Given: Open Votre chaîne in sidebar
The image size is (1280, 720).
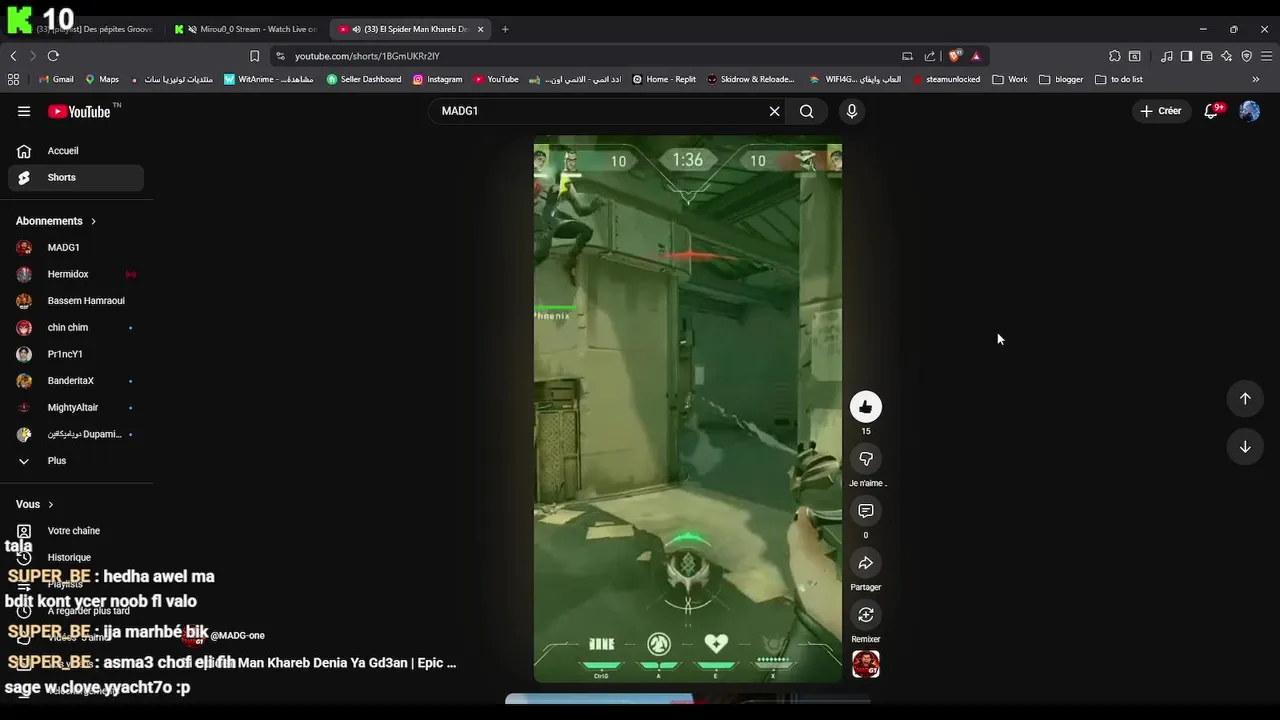Looking at the screenshot, I should pyautogui.click(x=76, y=531).
